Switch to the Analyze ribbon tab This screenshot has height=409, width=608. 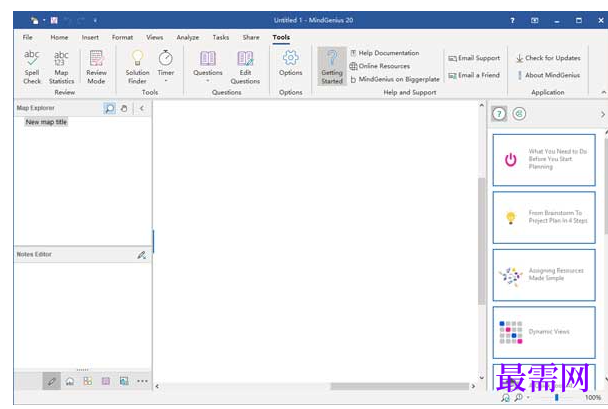(x=188, y=37)
